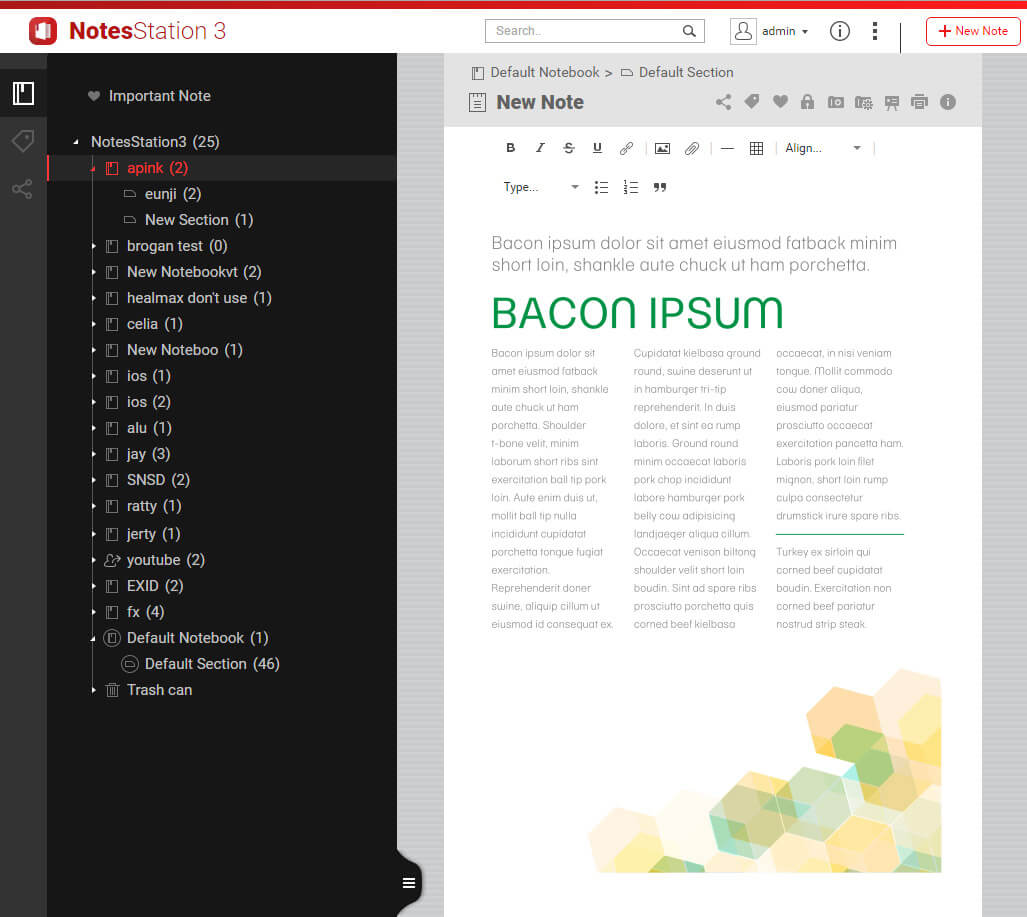Open the shared notes sidebar icon
Screen dimensions: 1027x917
(x=22, y=189)
